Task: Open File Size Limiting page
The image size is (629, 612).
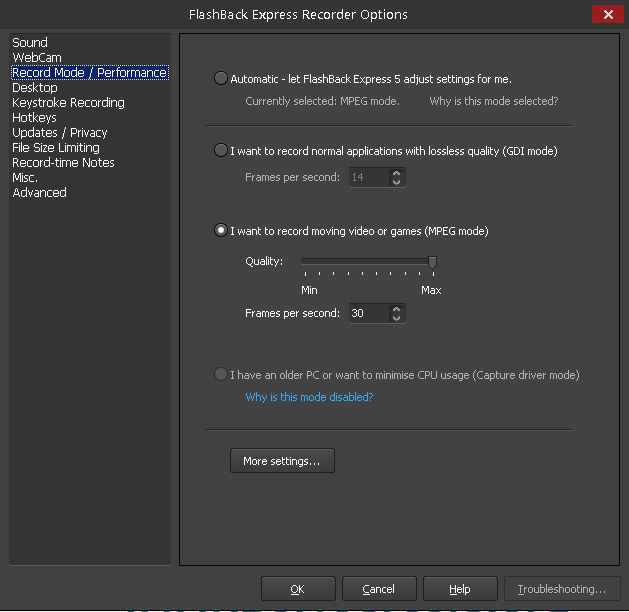Action: [56, 148]
